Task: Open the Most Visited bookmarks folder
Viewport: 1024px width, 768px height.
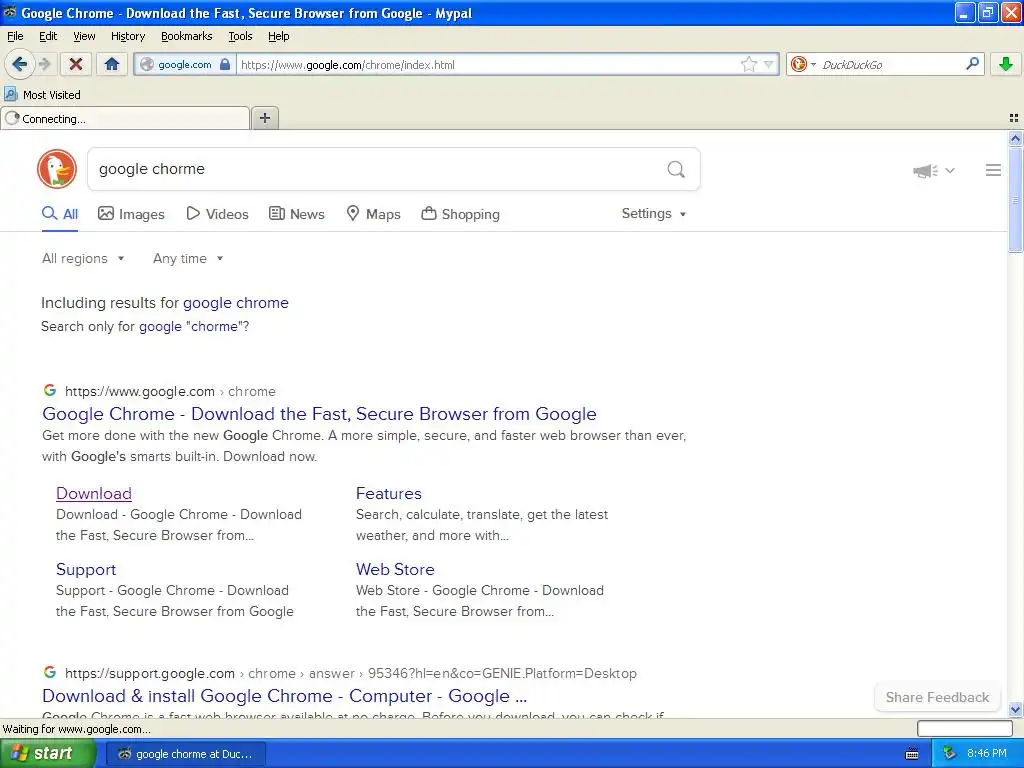Action: tap(42, 95)
